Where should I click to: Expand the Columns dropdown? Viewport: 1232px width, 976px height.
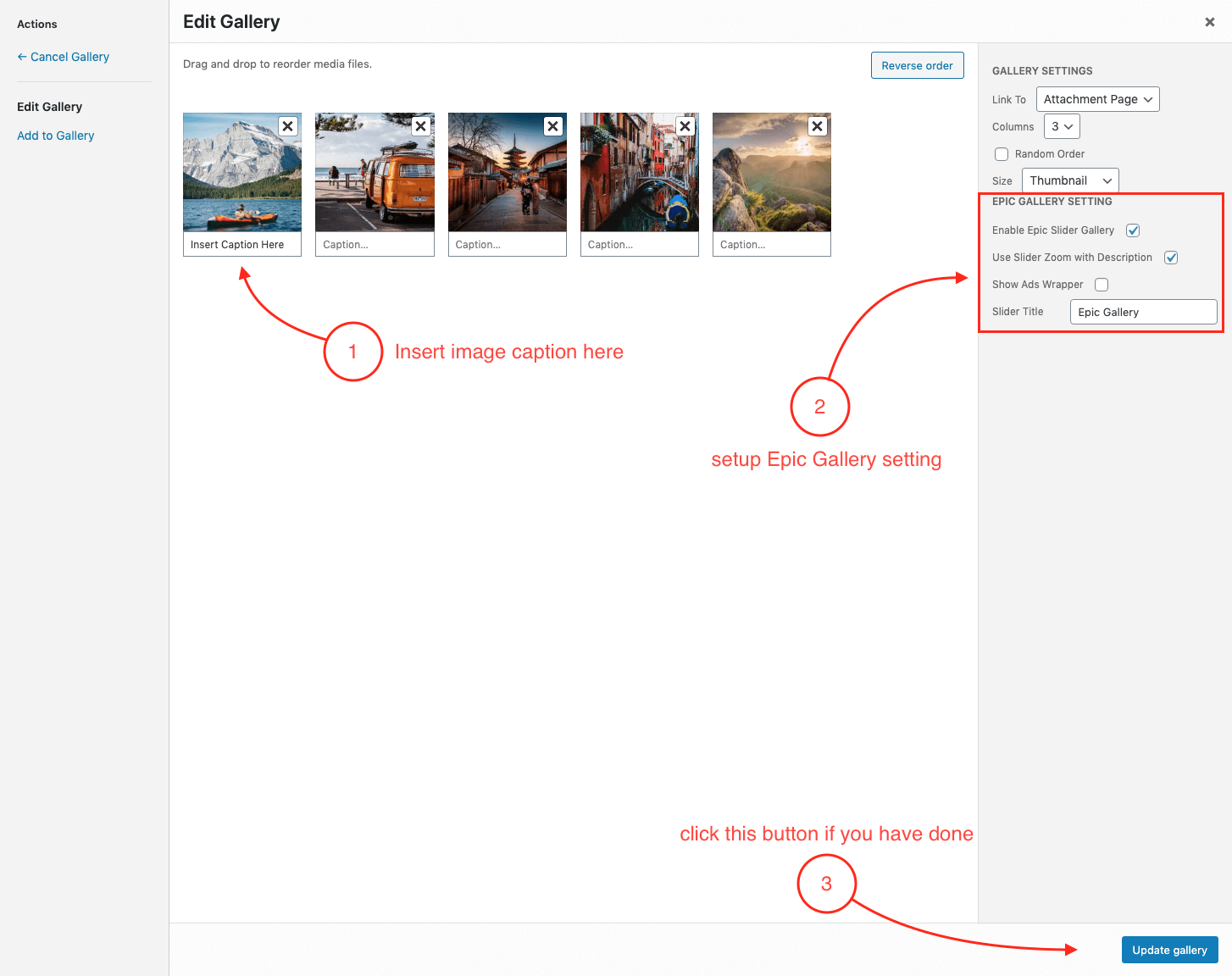tap(1062, 126)
